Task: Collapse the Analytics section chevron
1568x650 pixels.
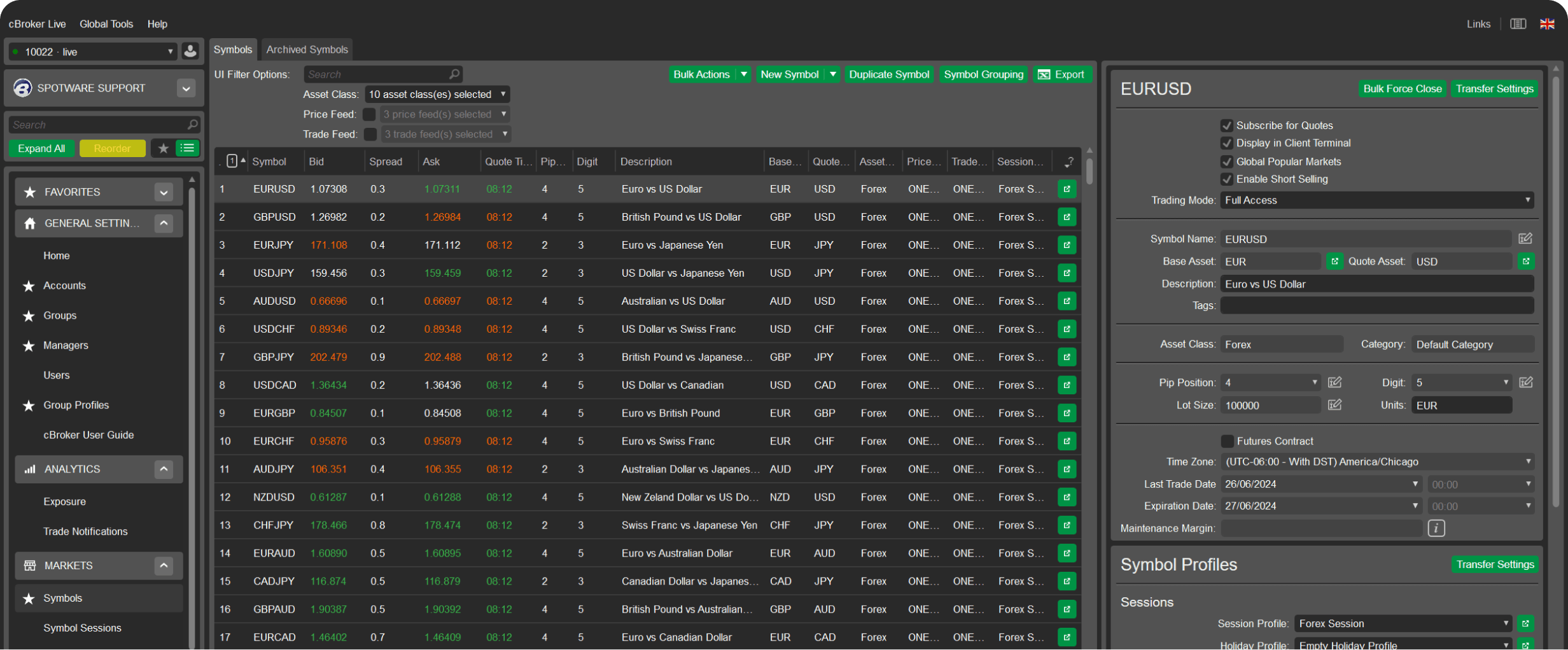Action: coord(164,469)
